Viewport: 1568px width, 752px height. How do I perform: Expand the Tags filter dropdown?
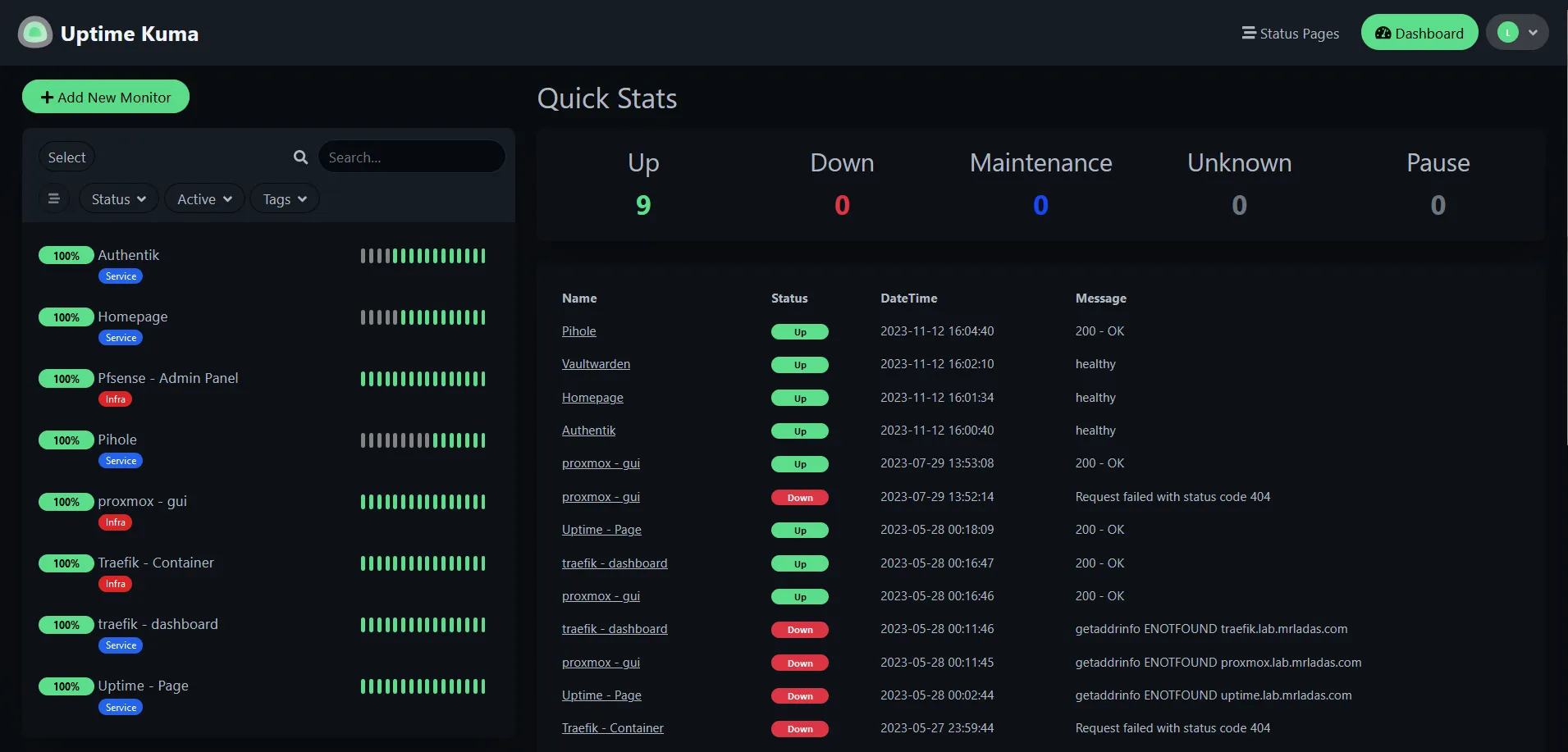(x=283, y=198)
